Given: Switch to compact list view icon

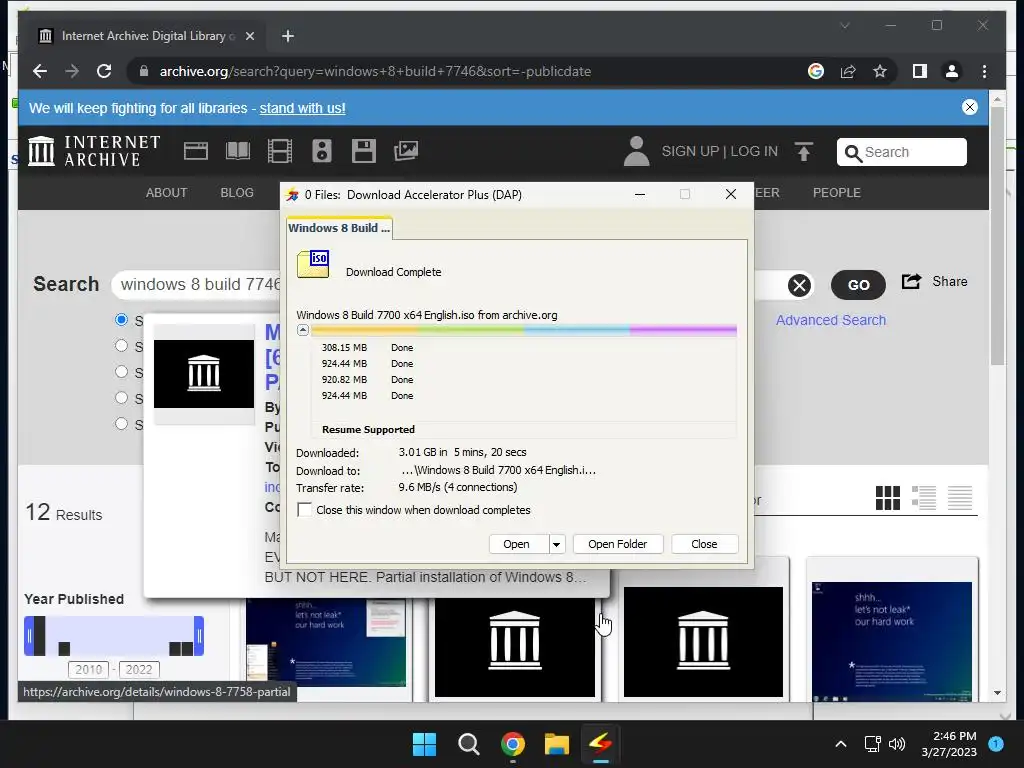Looking at the screenshot, I should (959, 498).
